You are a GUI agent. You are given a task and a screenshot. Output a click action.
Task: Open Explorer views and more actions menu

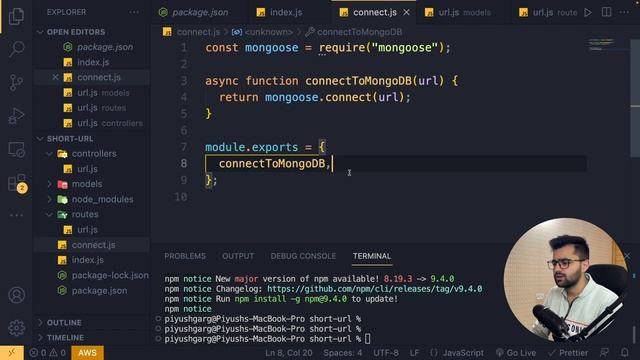click(x=134, y=12)
